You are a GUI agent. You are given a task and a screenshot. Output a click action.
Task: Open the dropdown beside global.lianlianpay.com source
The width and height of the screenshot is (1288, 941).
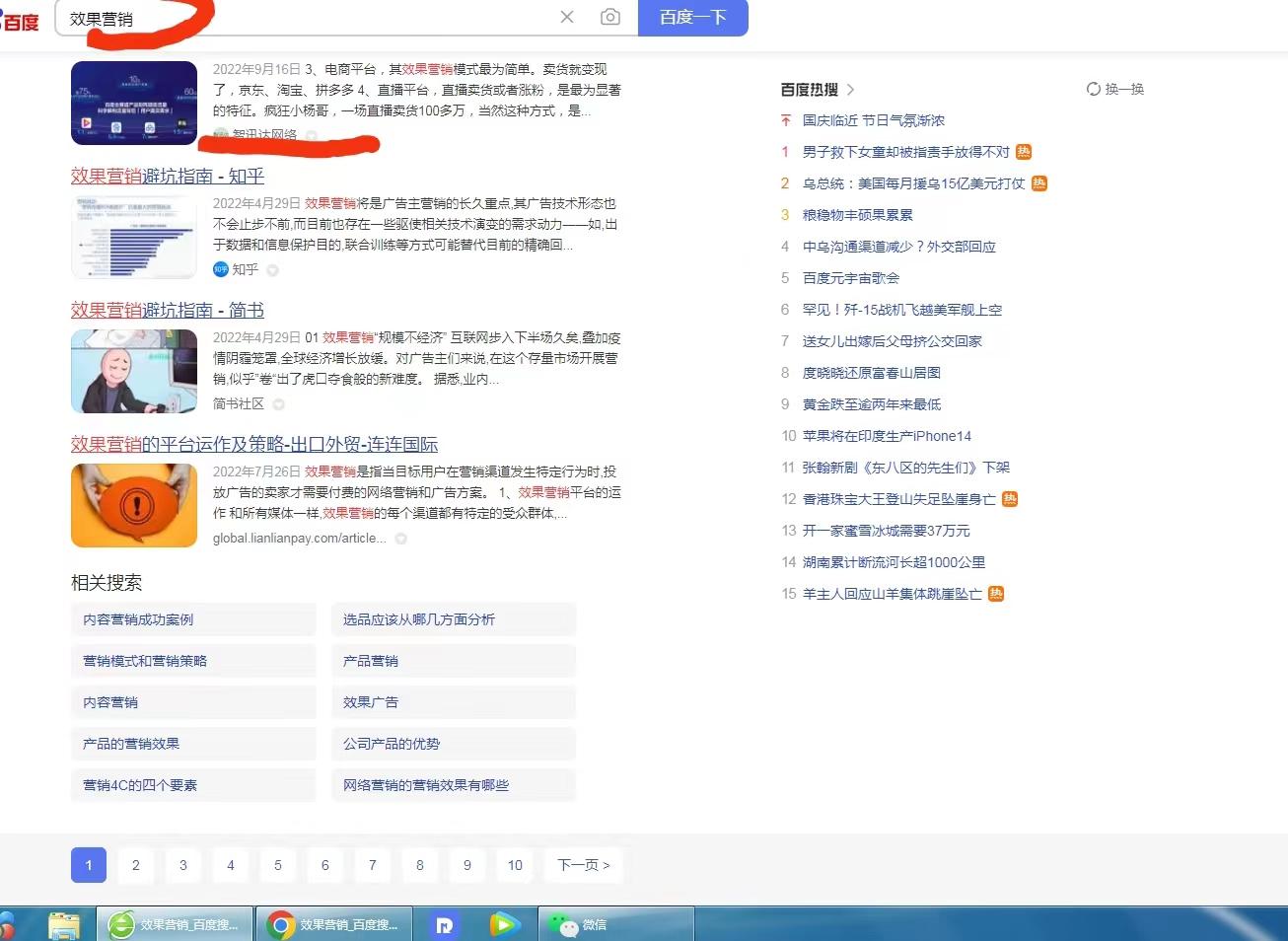point(401,539)
